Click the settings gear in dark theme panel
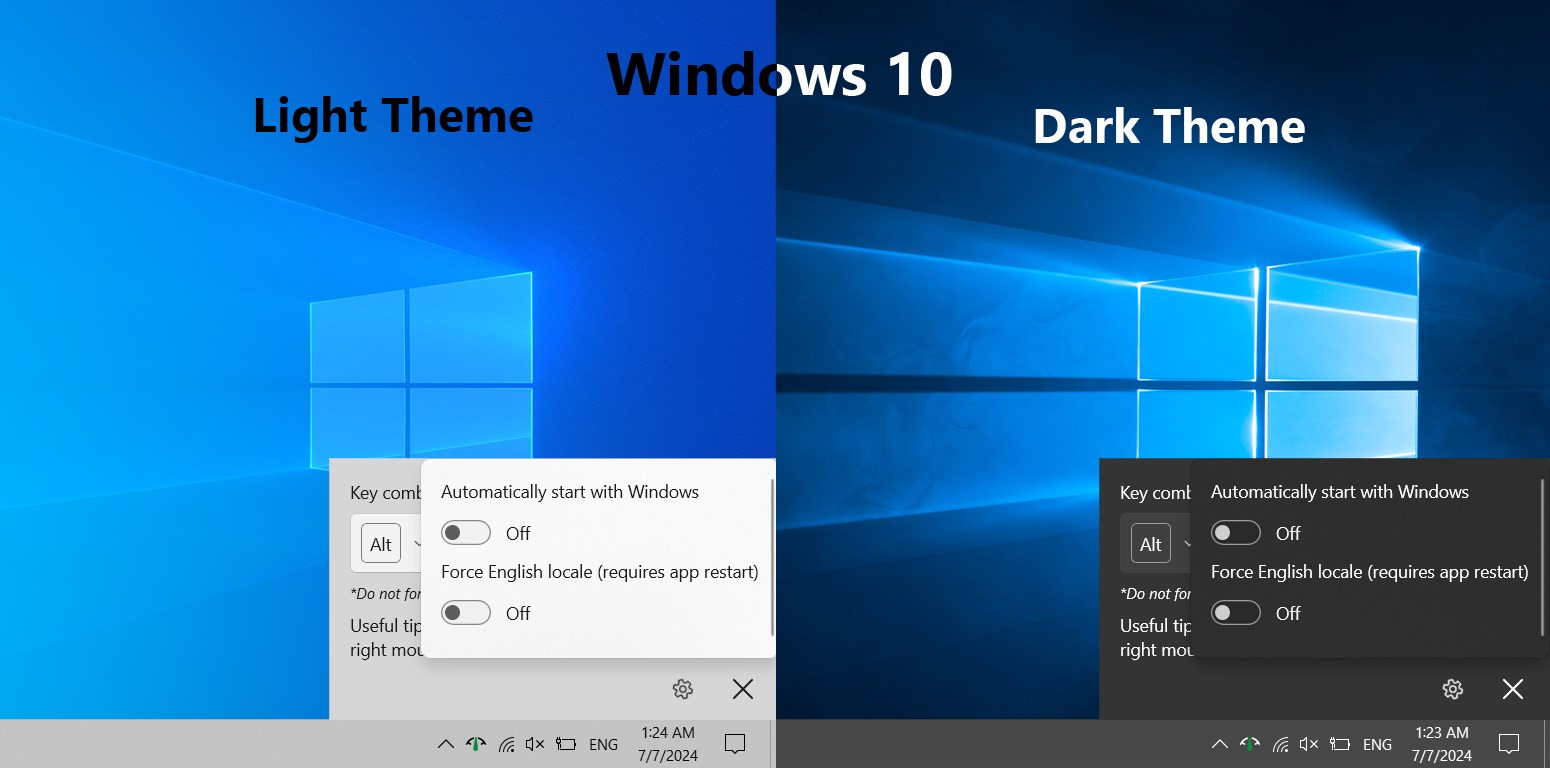The height and width of the screenshot is (768, 1550). pos(1453,689)
